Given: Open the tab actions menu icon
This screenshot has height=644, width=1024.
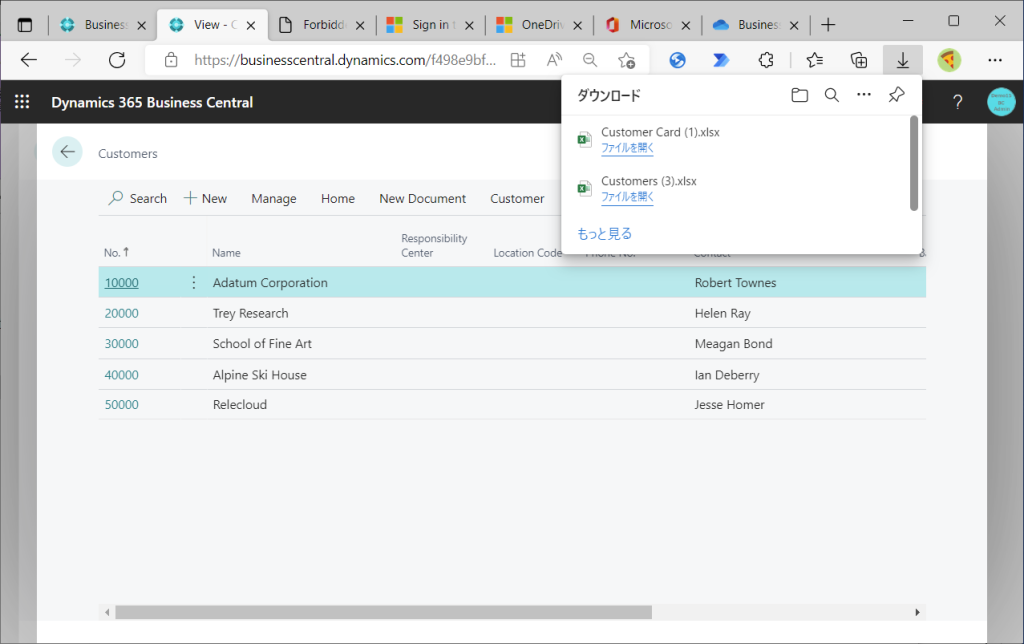Looking at the screenshot, I should tap(25, 25).
